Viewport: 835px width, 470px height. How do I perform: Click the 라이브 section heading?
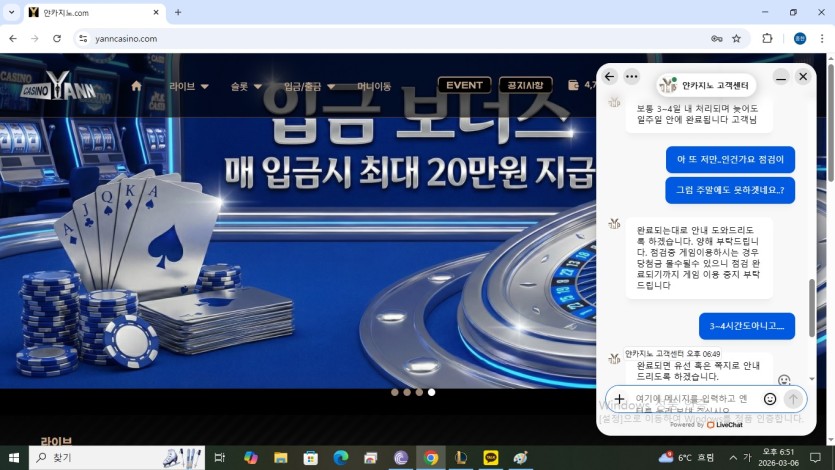(56, 441)
